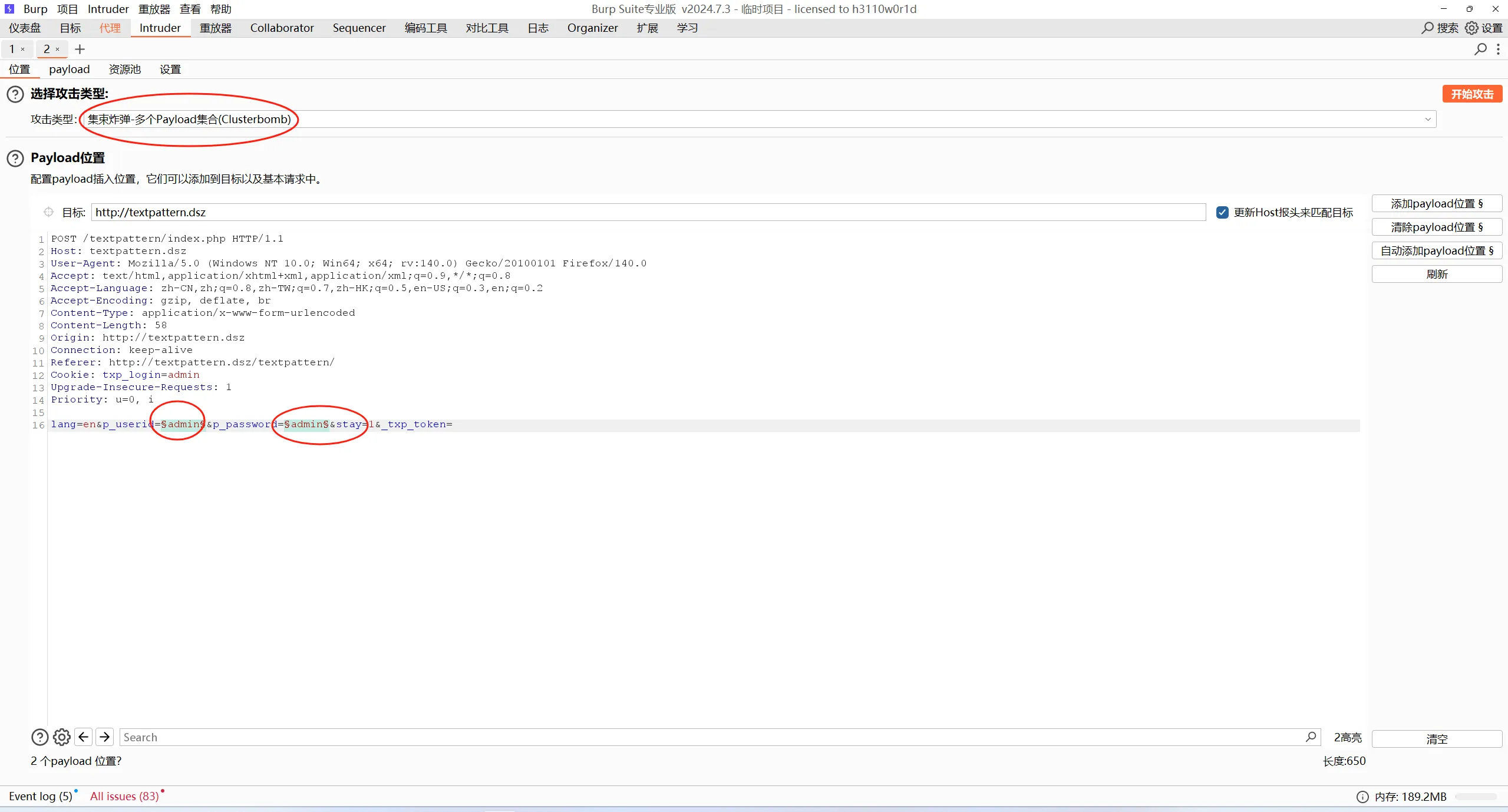Click 自动添加payload位置 § button

pyautogui.click(x=1436, y=251)
